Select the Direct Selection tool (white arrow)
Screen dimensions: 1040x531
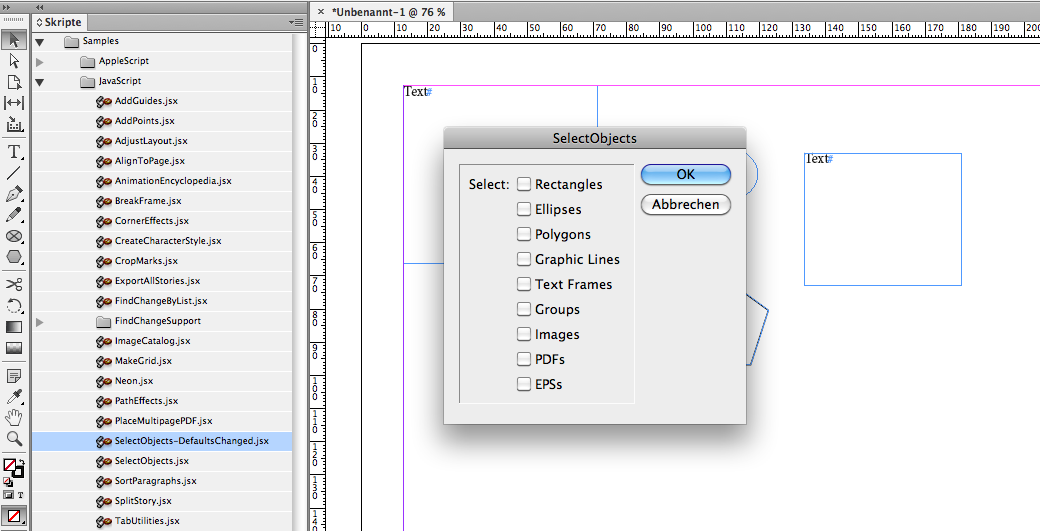[x=14, y=61]
